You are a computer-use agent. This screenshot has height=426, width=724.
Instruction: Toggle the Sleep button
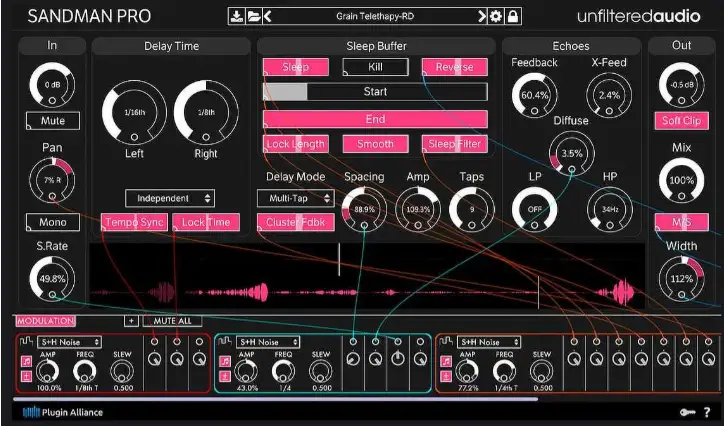point(296,67)
